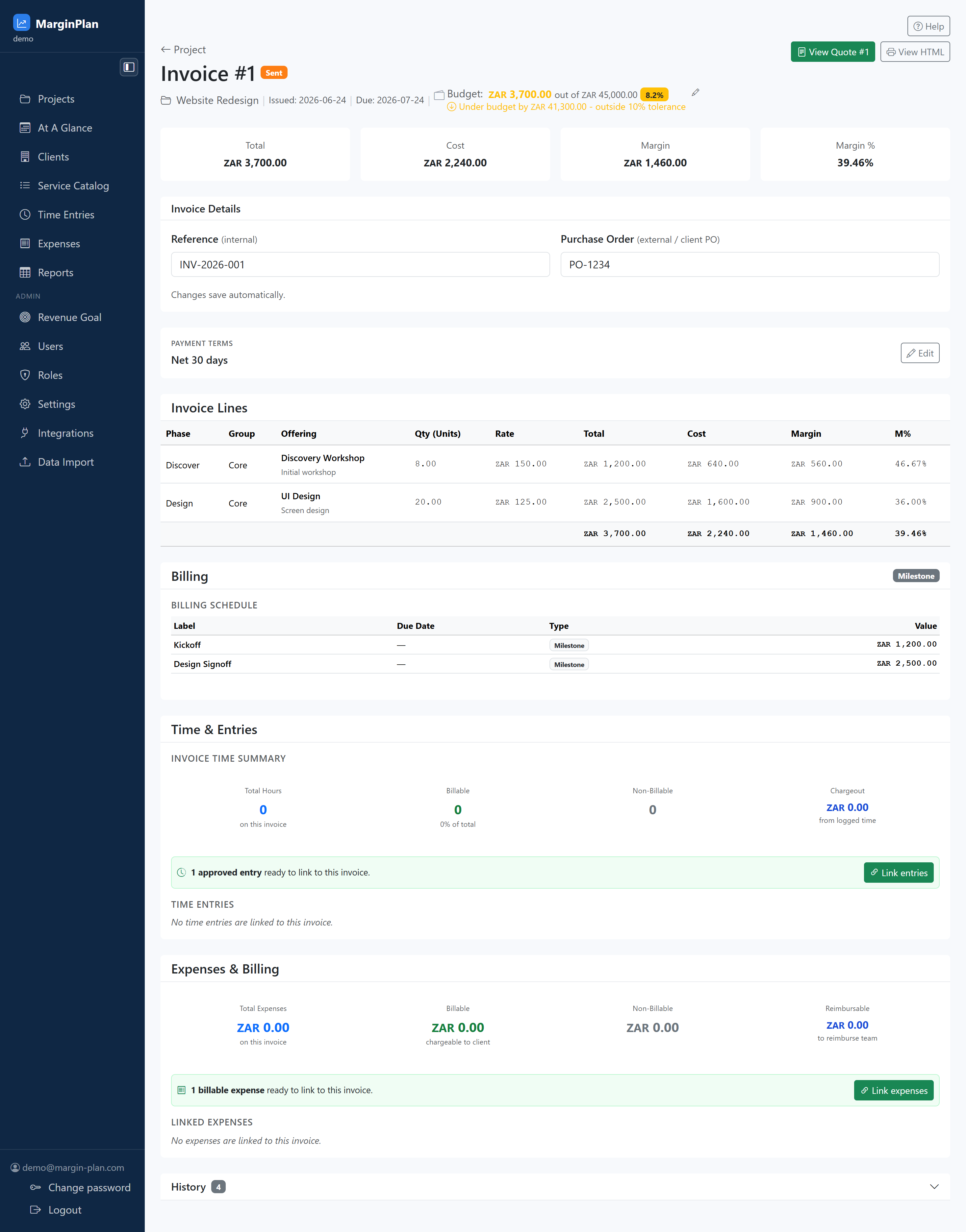966x1232 pixels.
Task: Click the Qty (Units) column header
Action: pyautogui.click(x=437, y=434)
